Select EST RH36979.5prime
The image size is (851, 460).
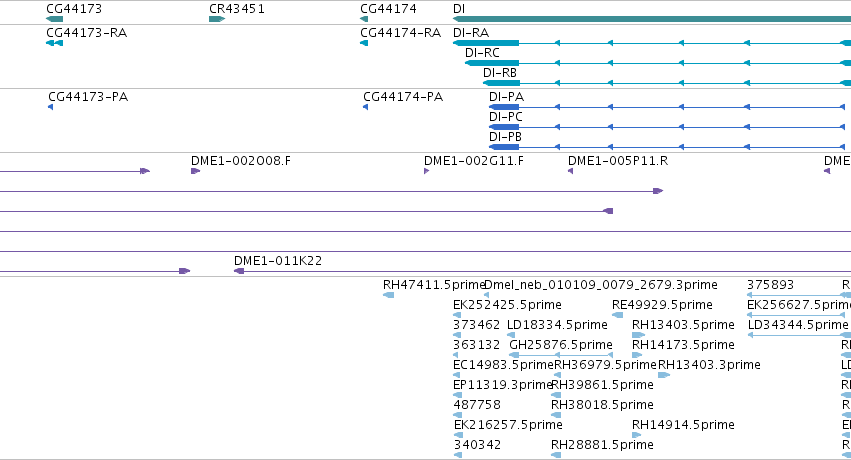point(605,365)
